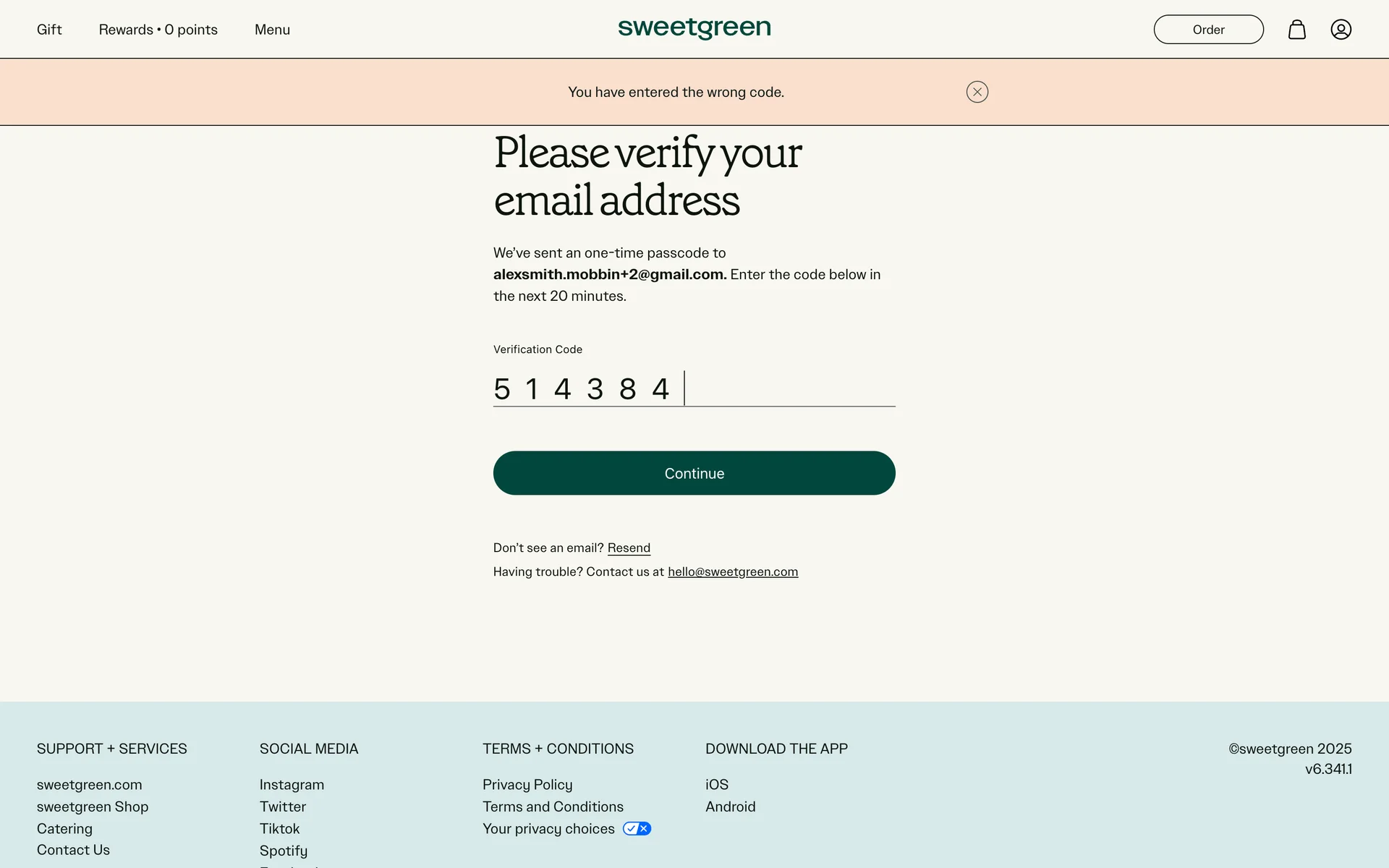This screenshot has width=1389, height=868.
Task: Open the Menu navigation item
Action: click(272, 30)
